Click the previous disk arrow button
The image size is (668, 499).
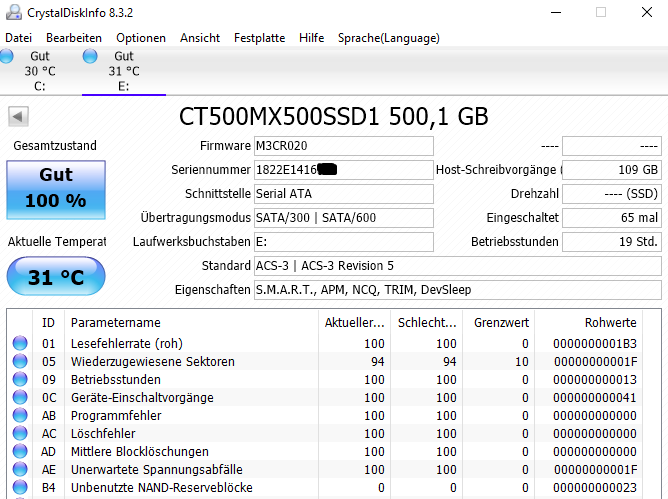point(18,116)
